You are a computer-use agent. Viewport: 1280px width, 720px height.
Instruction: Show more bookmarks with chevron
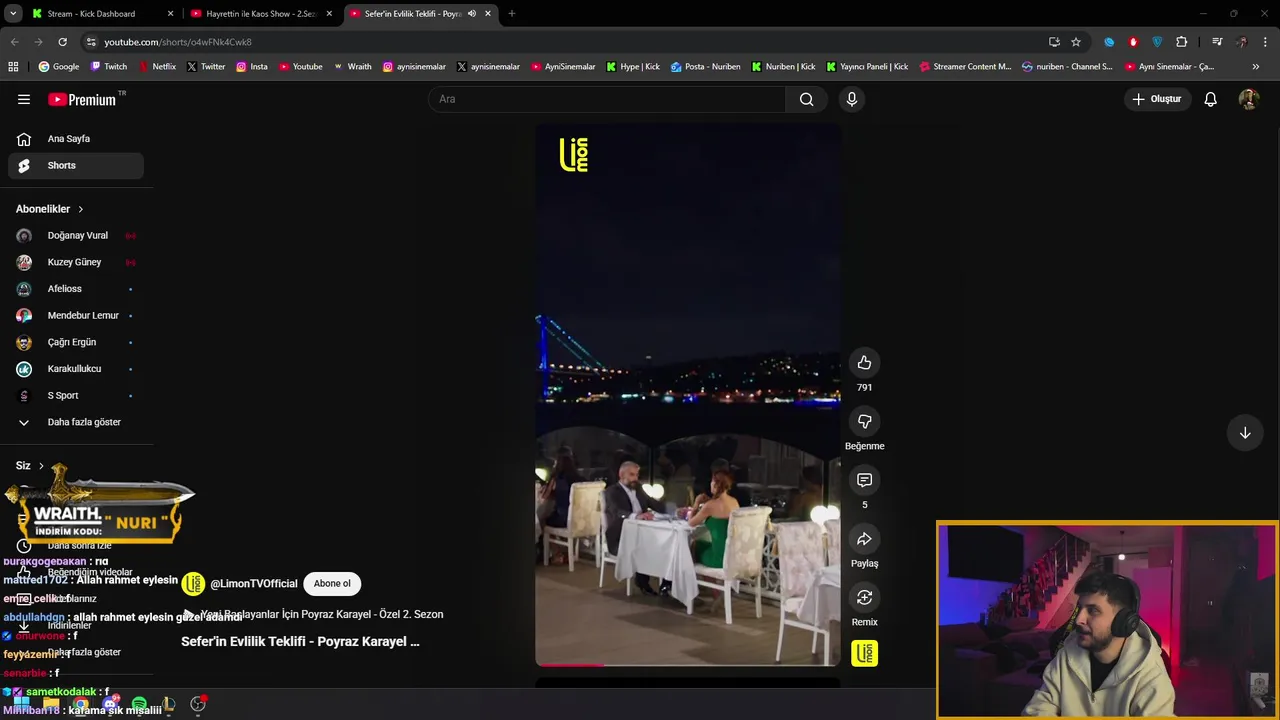1255,67
